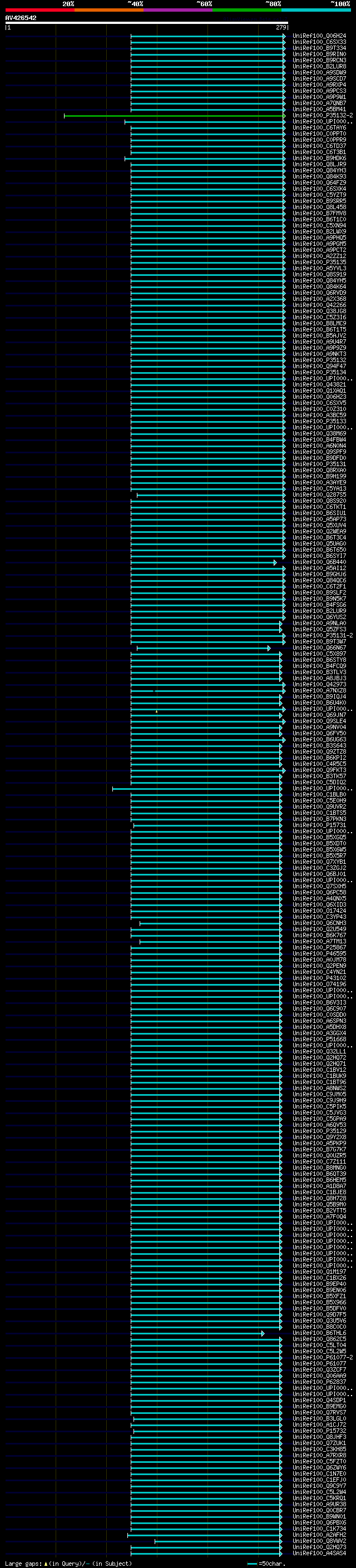Select hit label UniRef100_C6TAY6
The width and height of the screenshot is (356, 1568).
(319, 128)
